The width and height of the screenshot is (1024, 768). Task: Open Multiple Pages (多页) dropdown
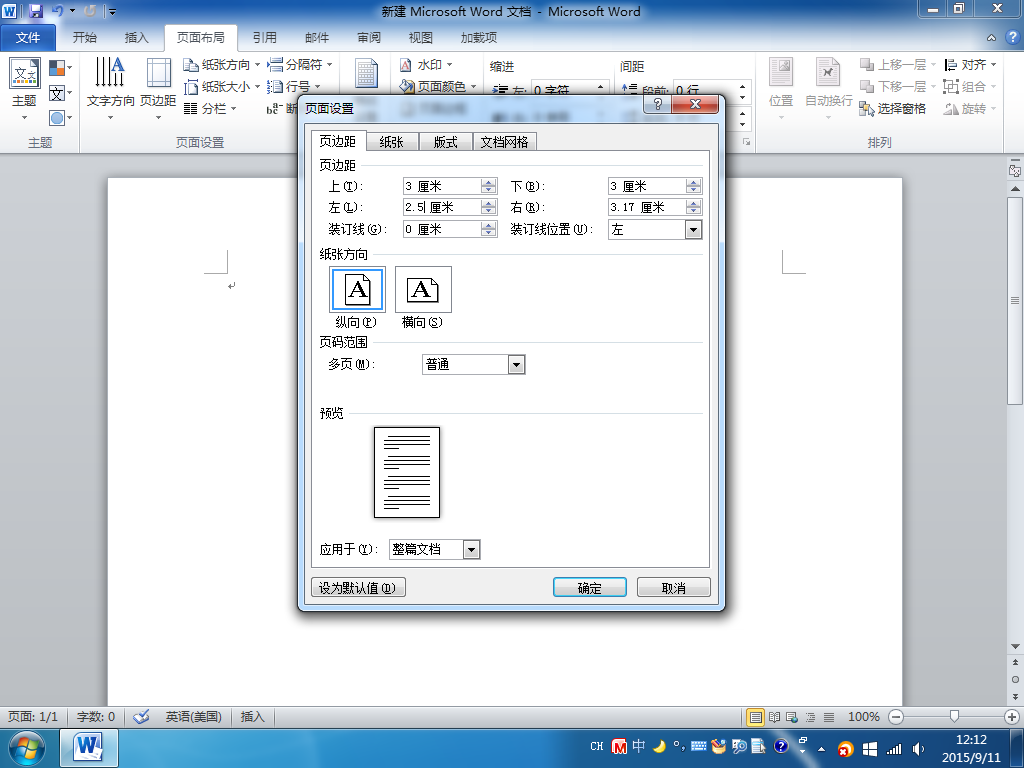(516, 364)
